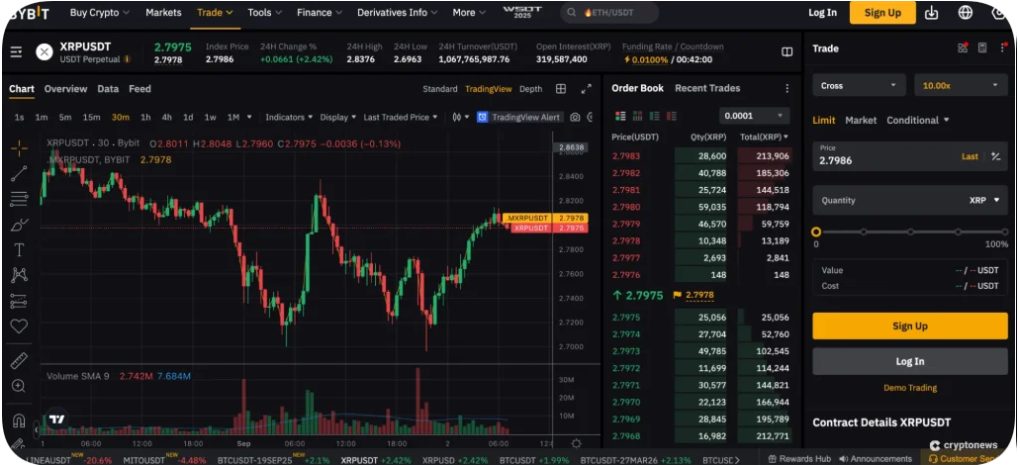The height and width of the screenshot is (465, 1020).
Task: Toggle the magnet snap mode
Action: pos(19,420)
